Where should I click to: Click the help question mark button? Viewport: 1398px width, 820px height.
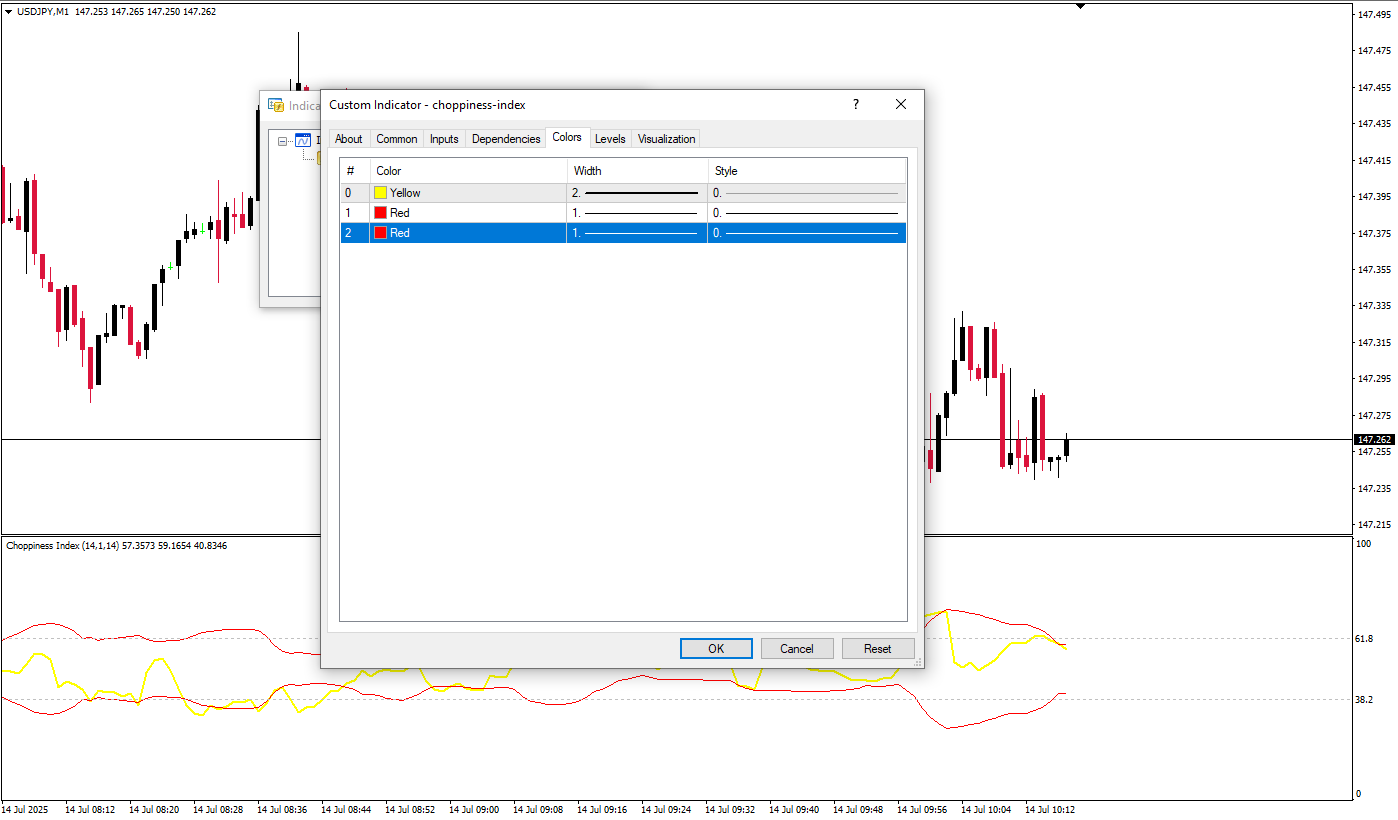coord(855,105)
